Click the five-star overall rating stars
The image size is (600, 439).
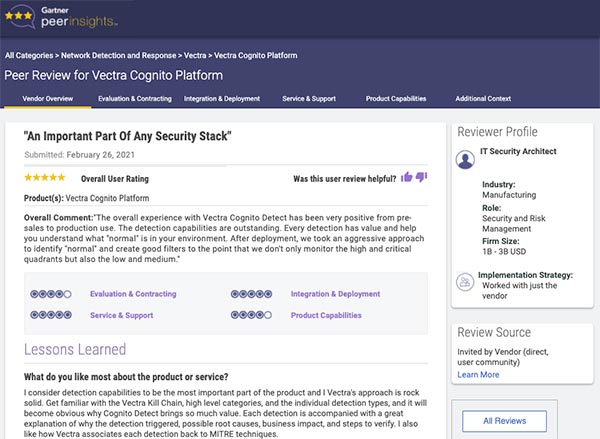coord(45,178)
